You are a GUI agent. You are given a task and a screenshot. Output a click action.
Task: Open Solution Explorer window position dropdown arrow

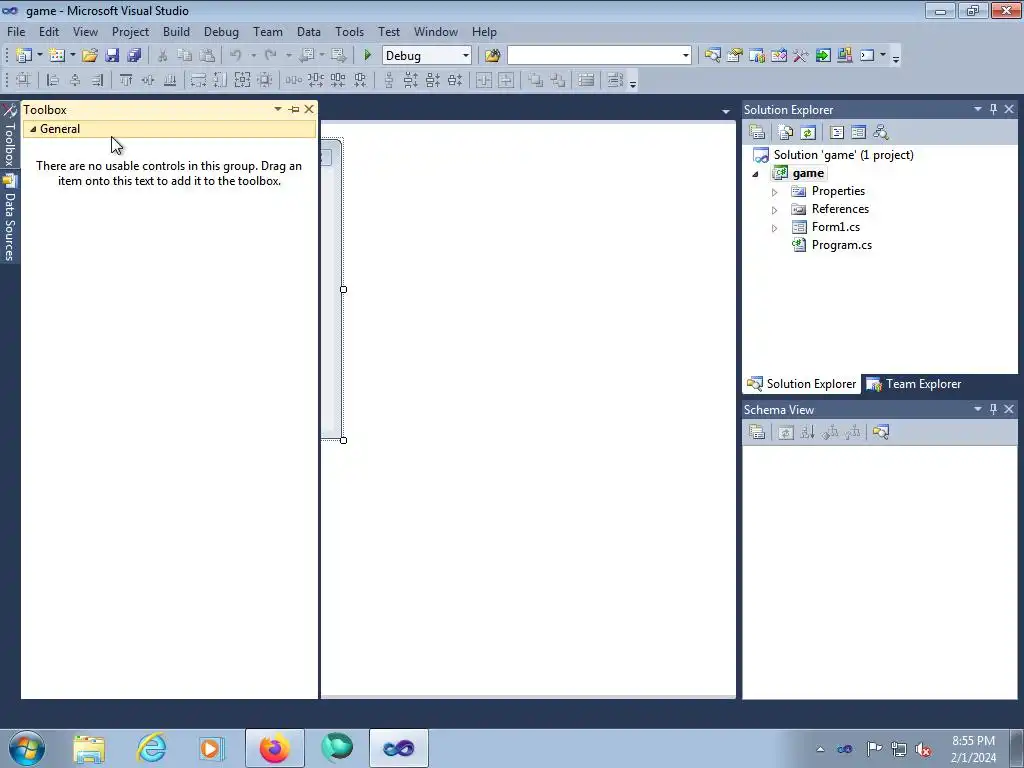(x=978, y=109)
